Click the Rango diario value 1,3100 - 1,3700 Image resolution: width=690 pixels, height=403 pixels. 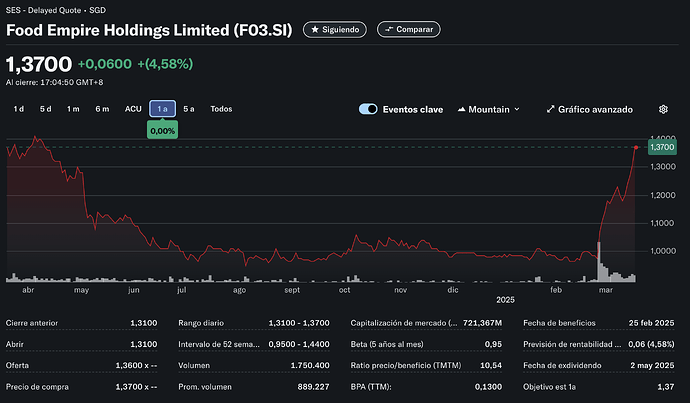(299, 323)
